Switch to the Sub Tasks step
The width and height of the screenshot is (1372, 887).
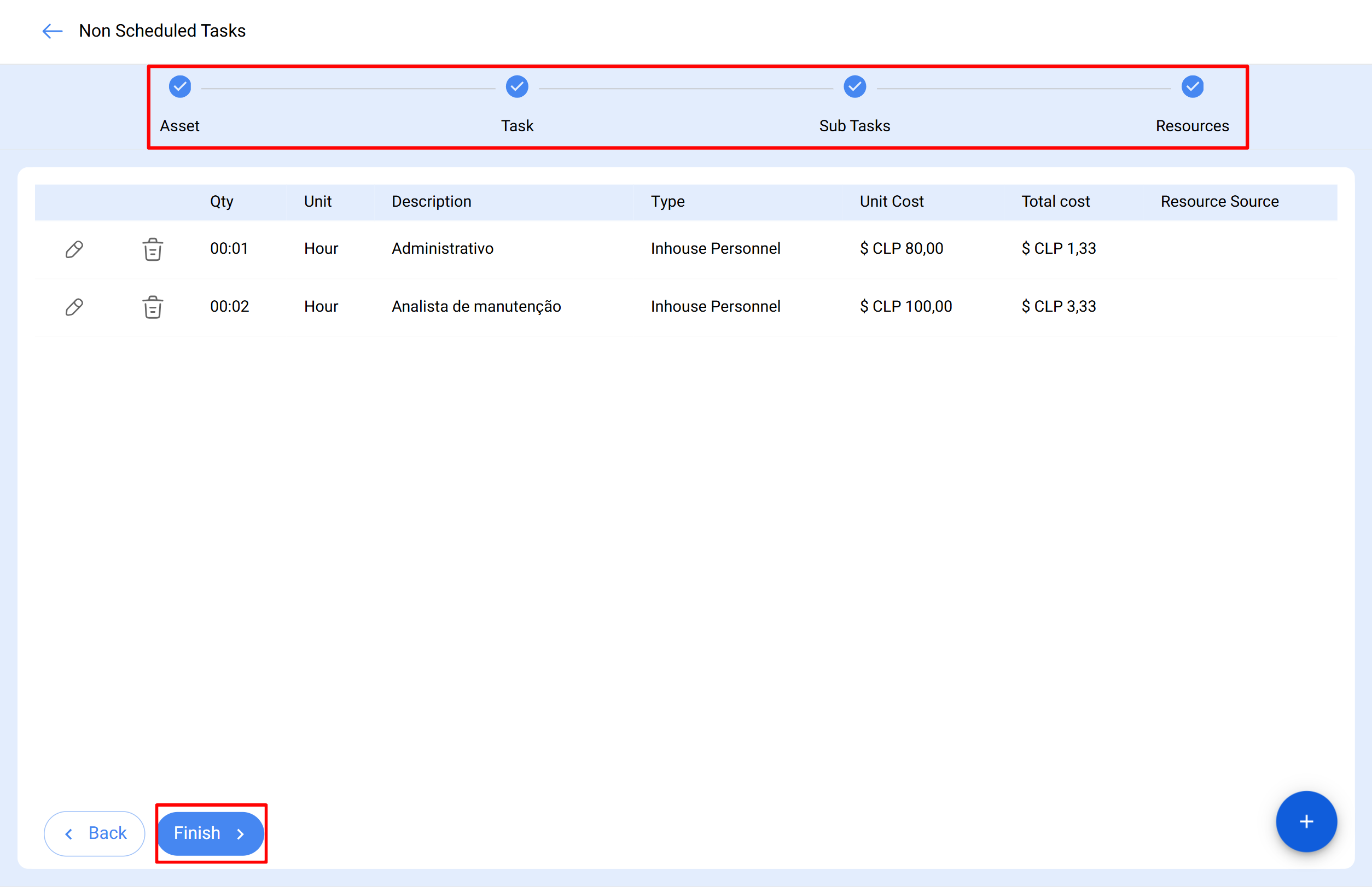[x=854, y=126]
